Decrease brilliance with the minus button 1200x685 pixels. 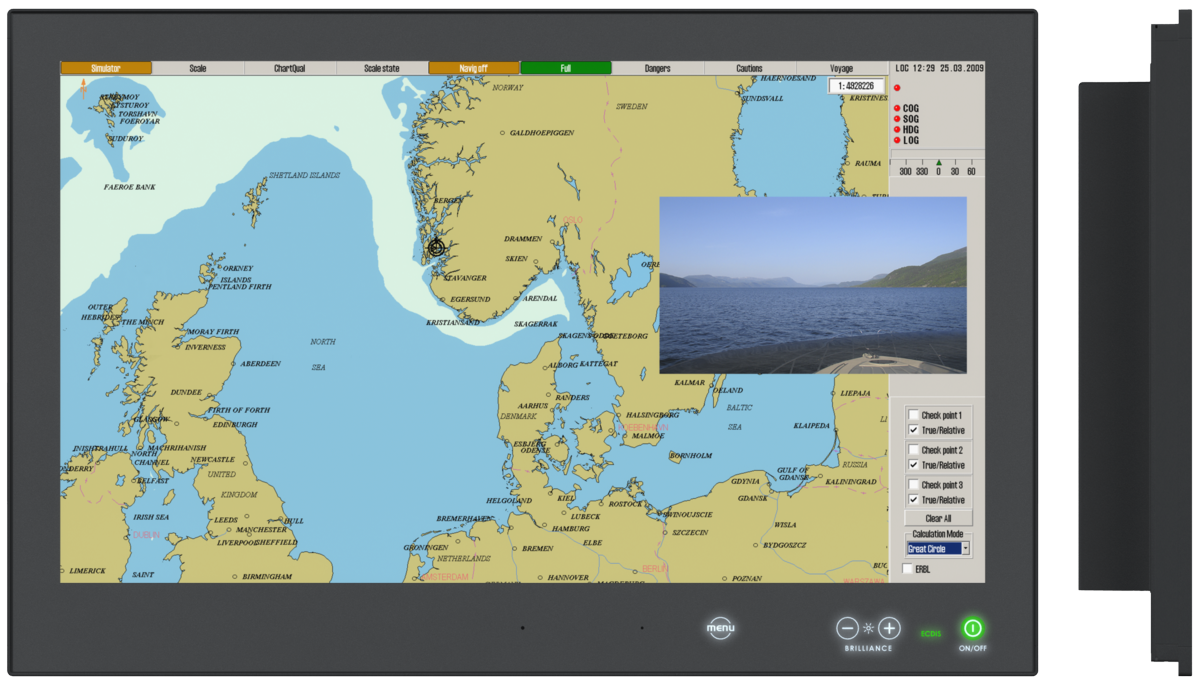847,629
